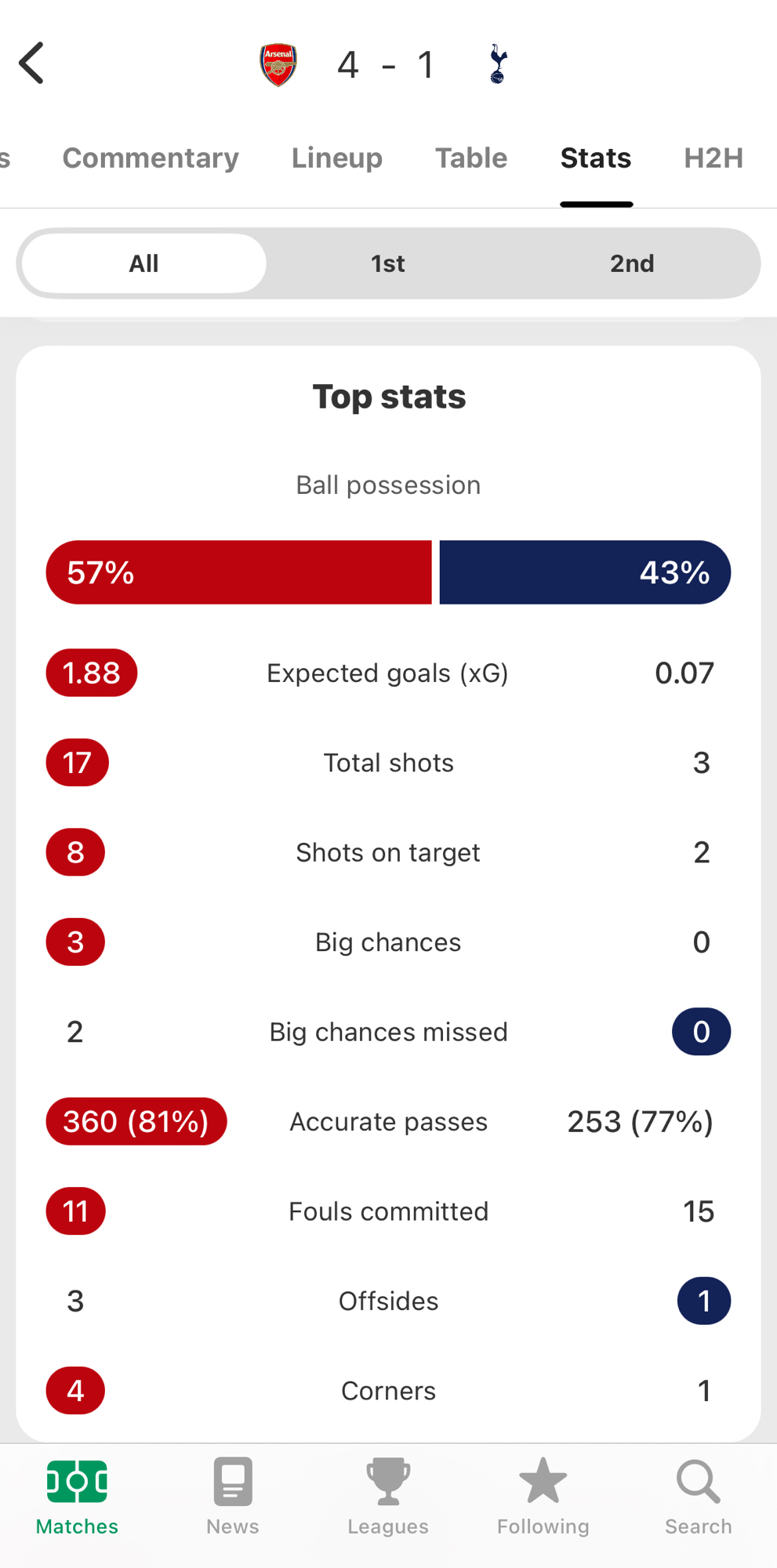Open the News section icon
The image size is (777, 1568).
pos(232,1482)
